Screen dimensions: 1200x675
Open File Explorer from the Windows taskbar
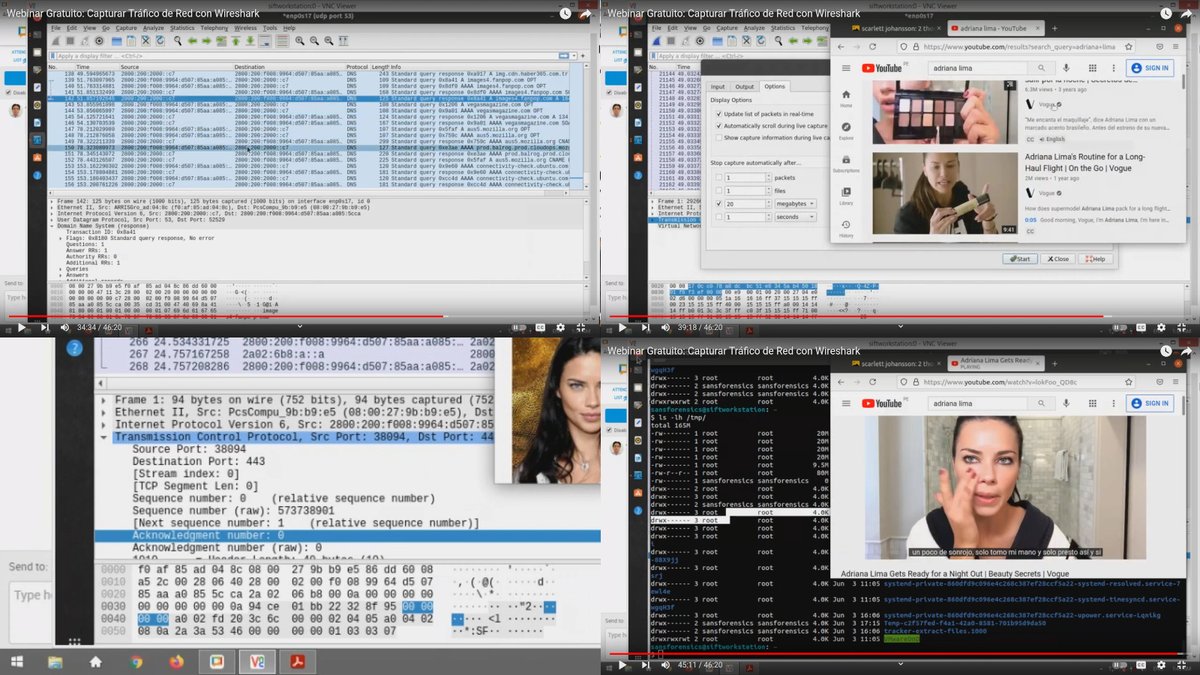(55, 661)
